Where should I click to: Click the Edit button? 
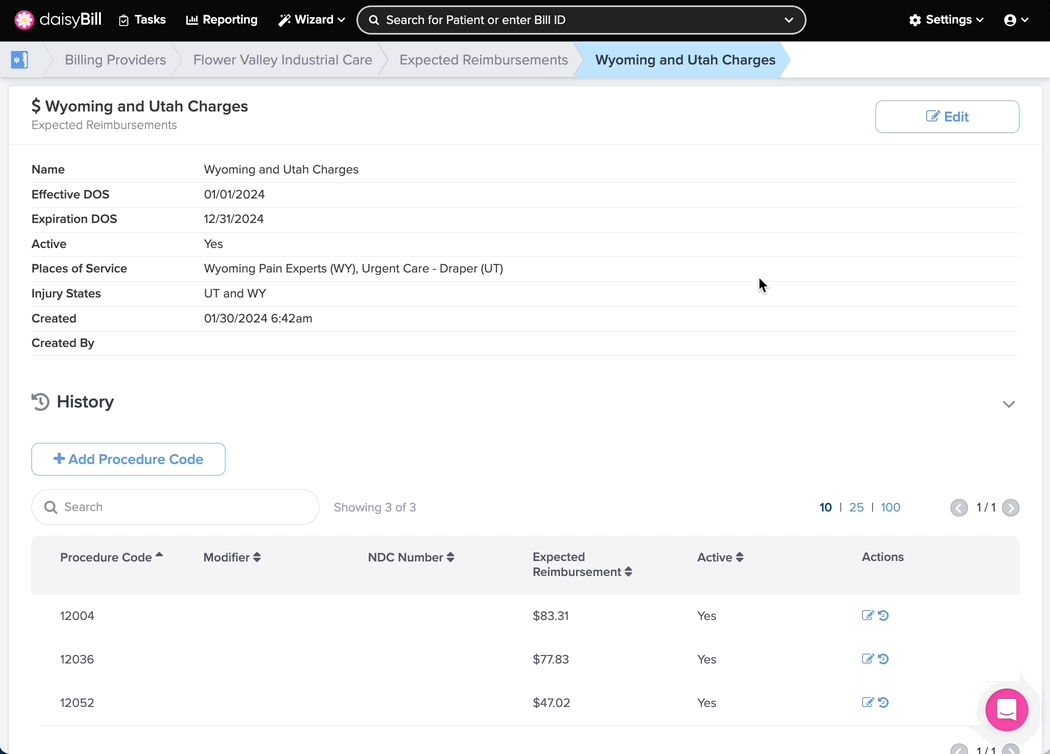click(946, 117)
